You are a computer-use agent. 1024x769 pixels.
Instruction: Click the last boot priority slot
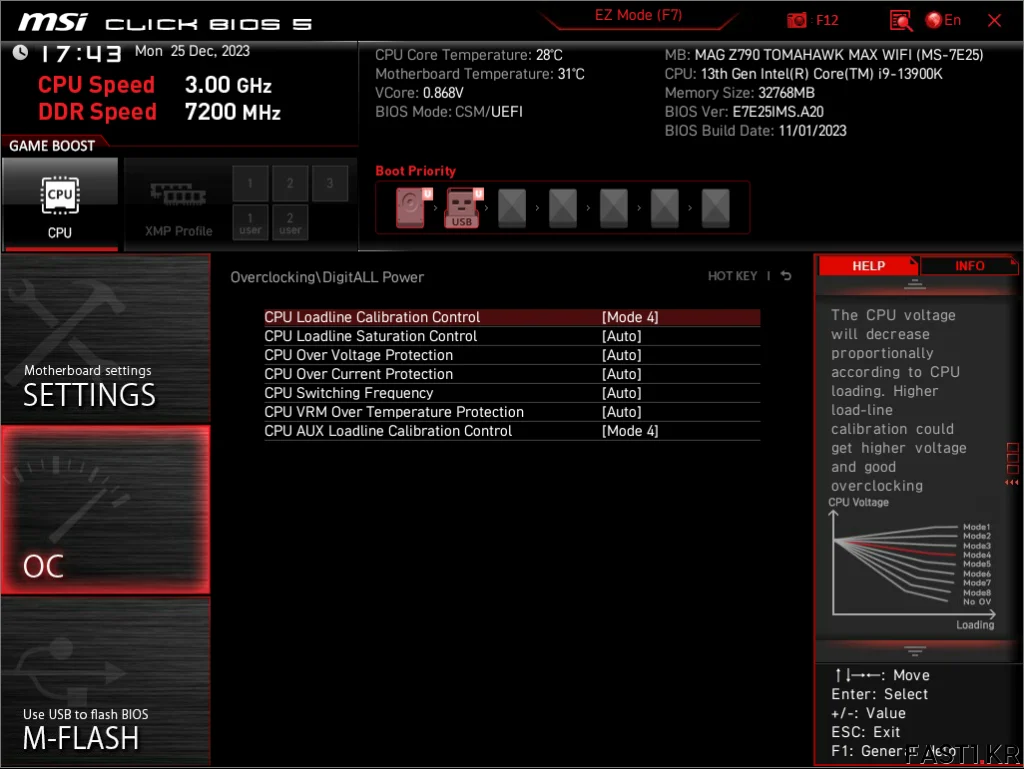pyautogui.click(x=715, y=208)
